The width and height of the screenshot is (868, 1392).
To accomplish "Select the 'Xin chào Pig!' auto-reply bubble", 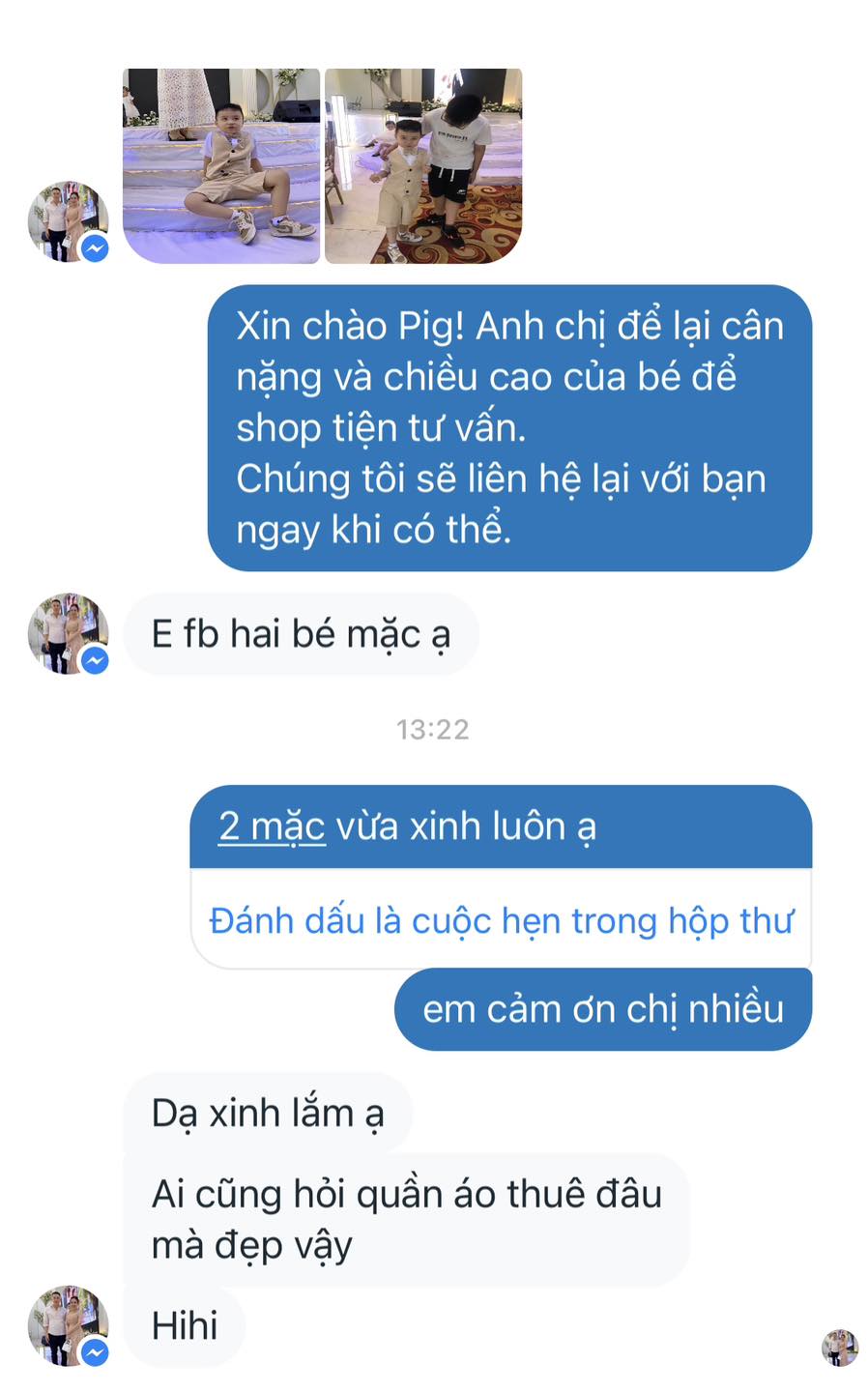I will click(x=509, y=428).
